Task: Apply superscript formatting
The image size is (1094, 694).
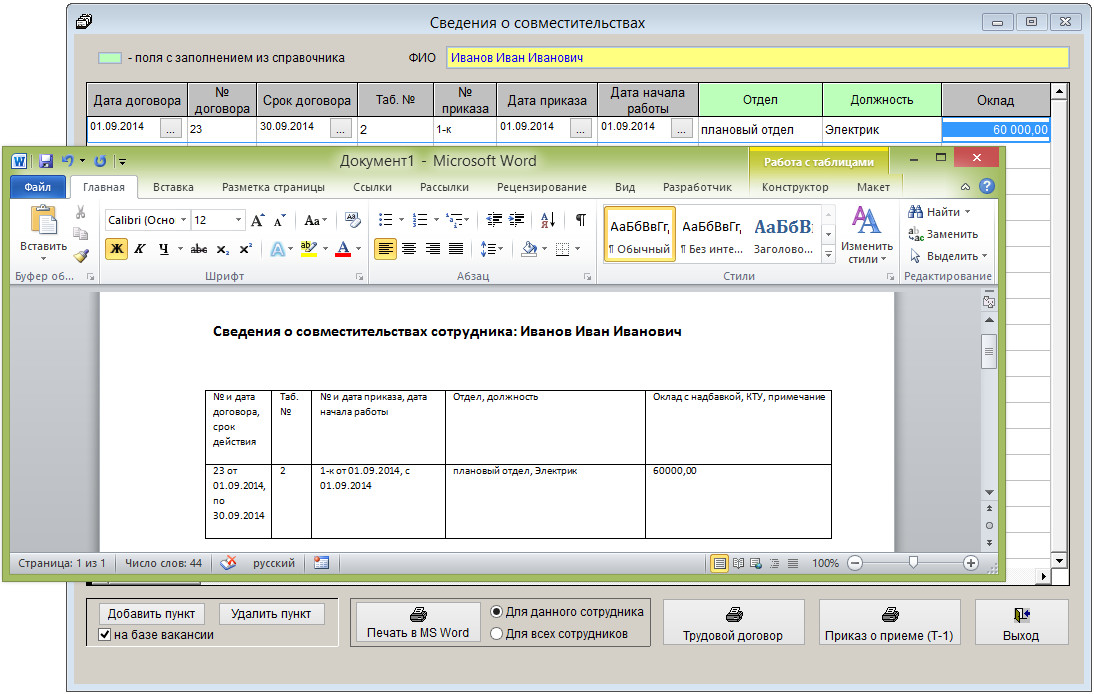Action: 245,249
